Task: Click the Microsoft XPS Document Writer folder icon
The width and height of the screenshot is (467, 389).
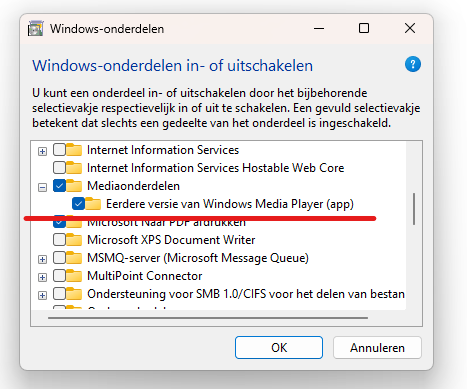Action: click(74, 240)
